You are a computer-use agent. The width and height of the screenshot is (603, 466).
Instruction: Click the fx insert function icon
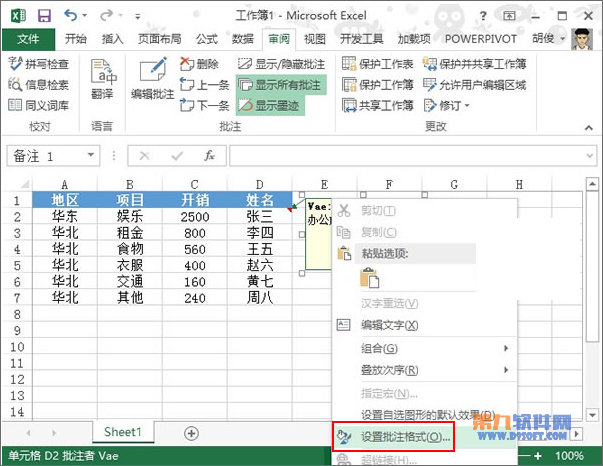(x=209, y=156)
